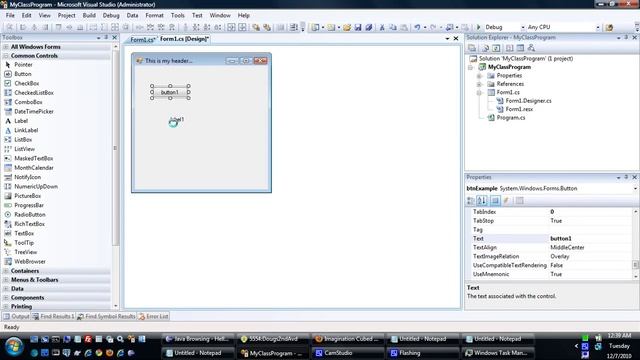Expand the Menus & Toolbars toolbox group
The image size is (640, 360).
tap(6, 280)
